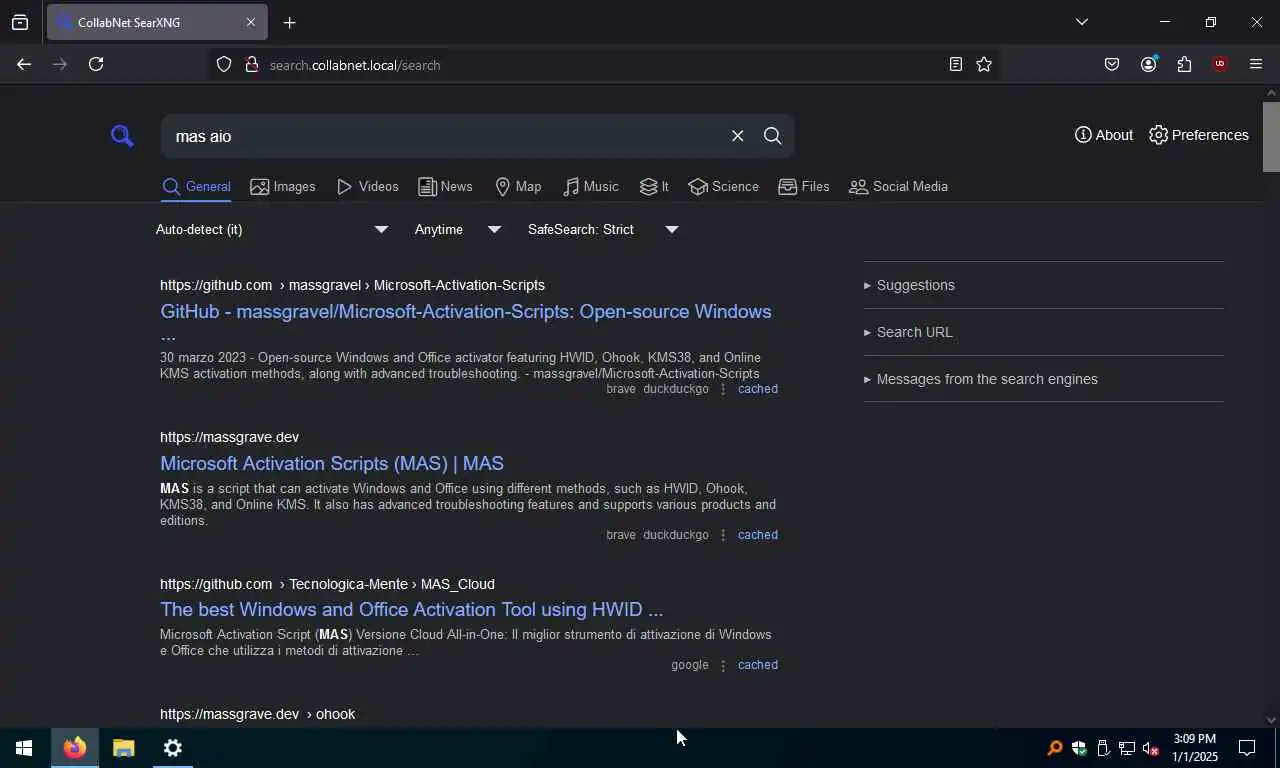Open more options dots for massgrave.dev result
The image size is (1280, 768).
723,535
